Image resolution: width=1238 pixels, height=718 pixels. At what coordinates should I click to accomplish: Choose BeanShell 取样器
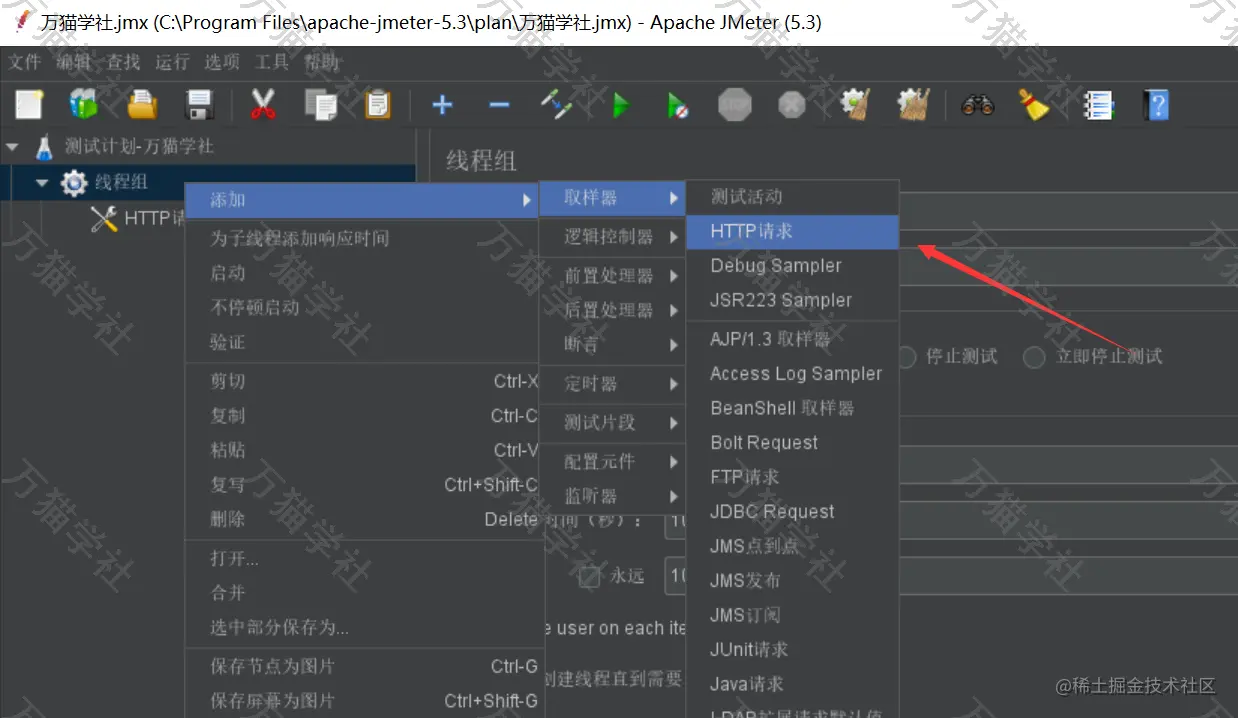pos(793,408)
